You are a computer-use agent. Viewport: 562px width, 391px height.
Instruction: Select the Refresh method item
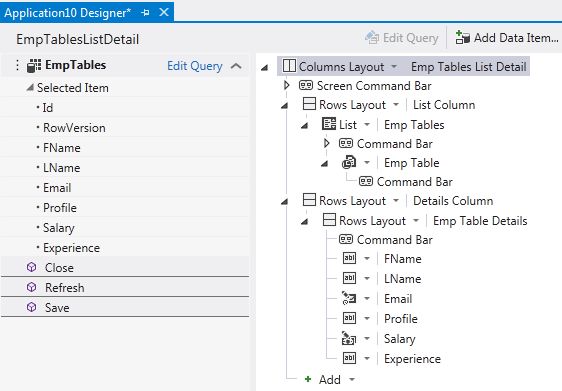[125, 287]
